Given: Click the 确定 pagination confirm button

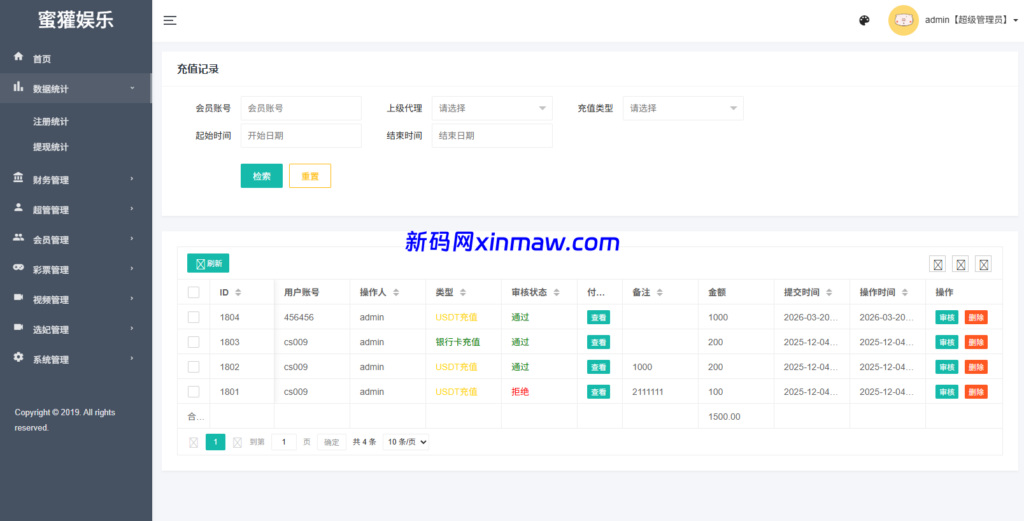Looking at the screenshot, I should (x=332, y=442).
